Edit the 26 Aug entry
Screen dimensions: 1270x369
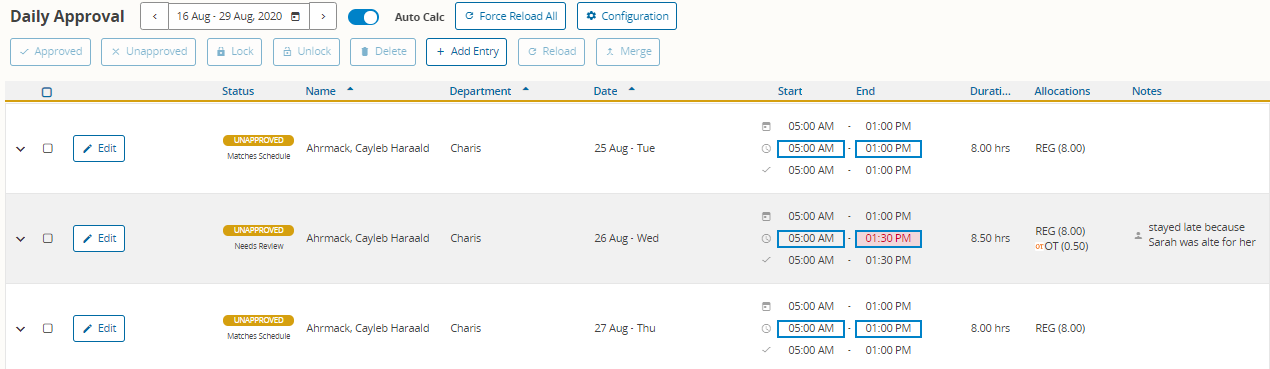(x=99, y=238)
